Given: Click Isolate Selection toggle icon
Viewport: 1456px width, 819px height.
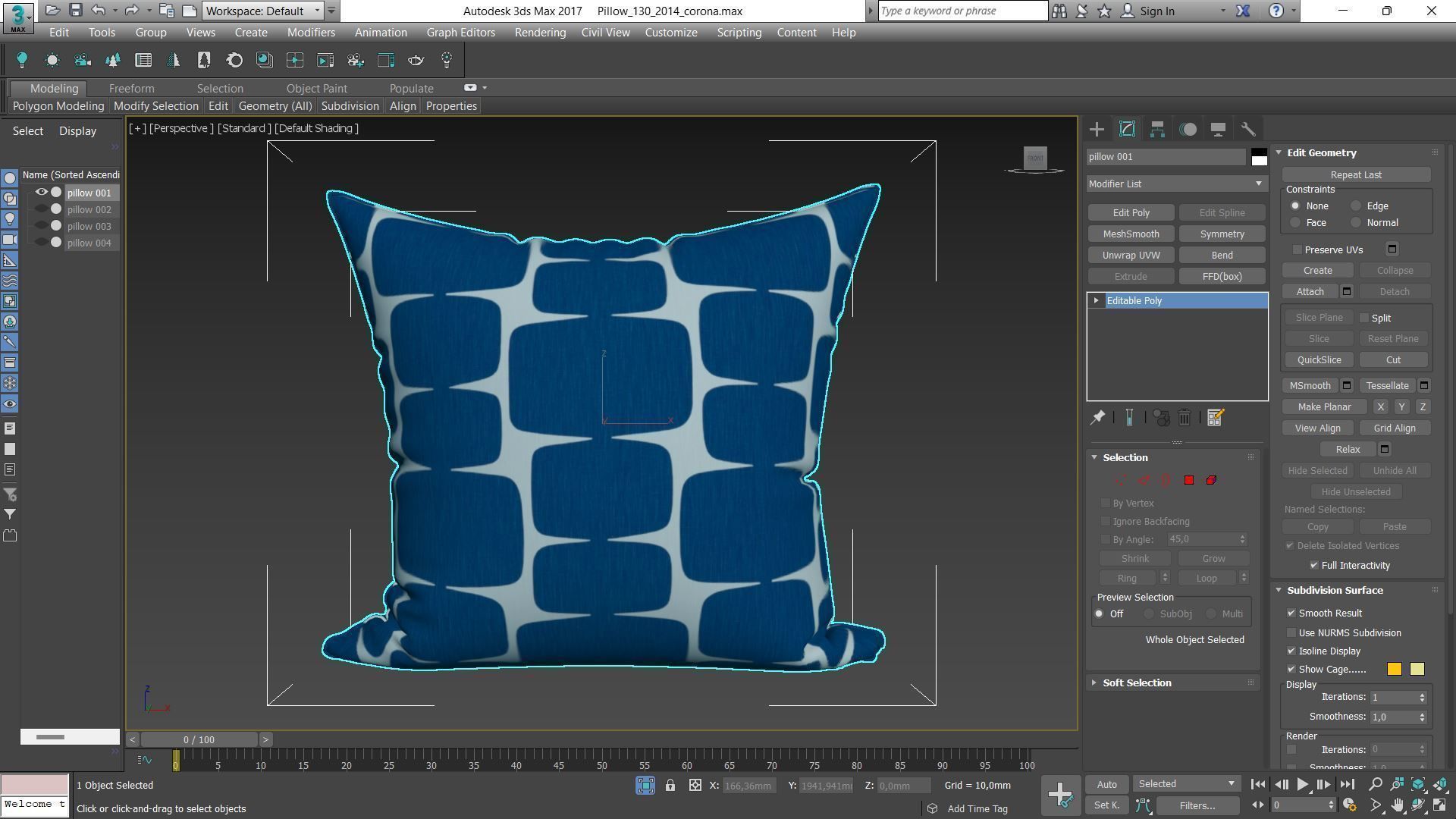Looking at the screenshot, I should click(645, 786).
